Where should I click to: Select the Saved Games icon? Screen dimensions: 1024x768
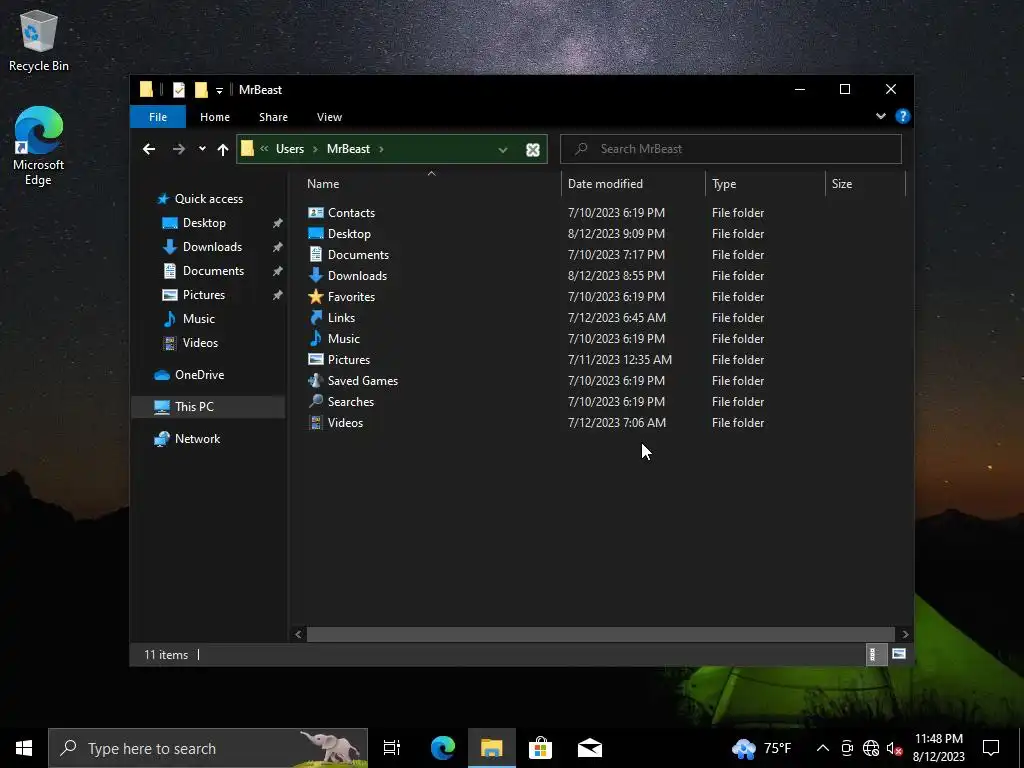click(x=316, y=380)
